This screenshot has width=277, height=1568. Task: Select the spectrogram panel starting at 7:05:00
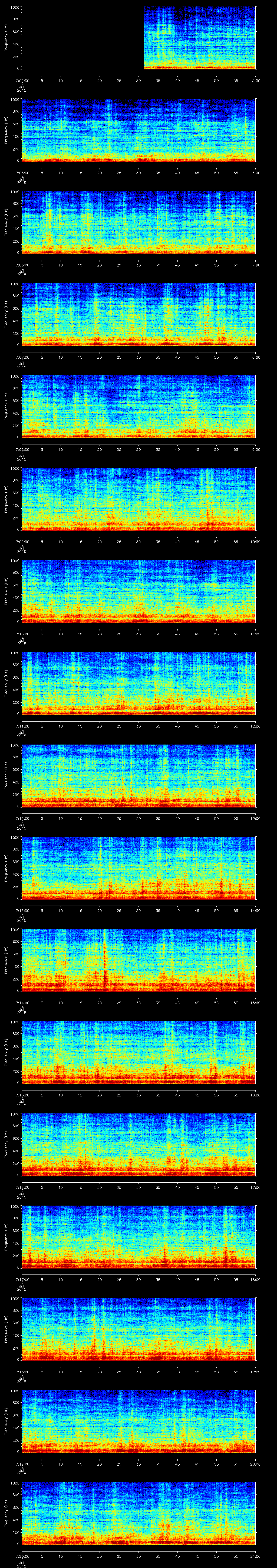138,130
